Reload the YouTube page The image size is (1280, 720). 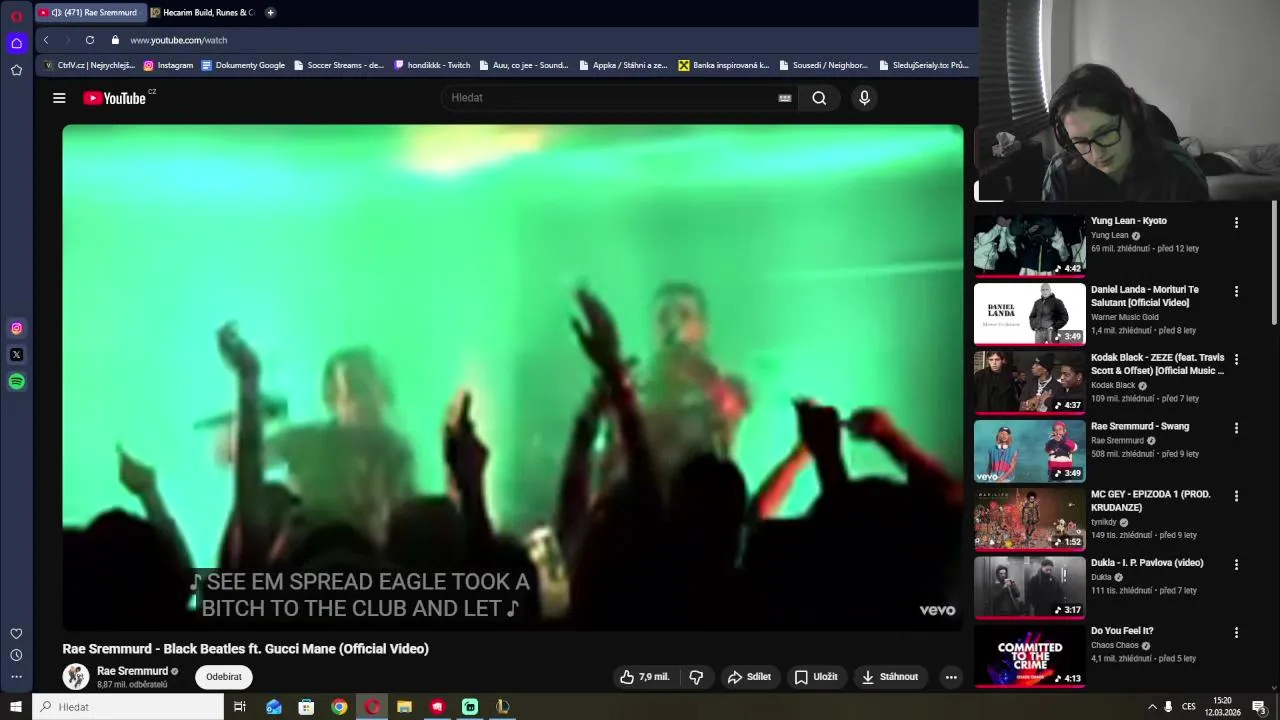[90, 40]
